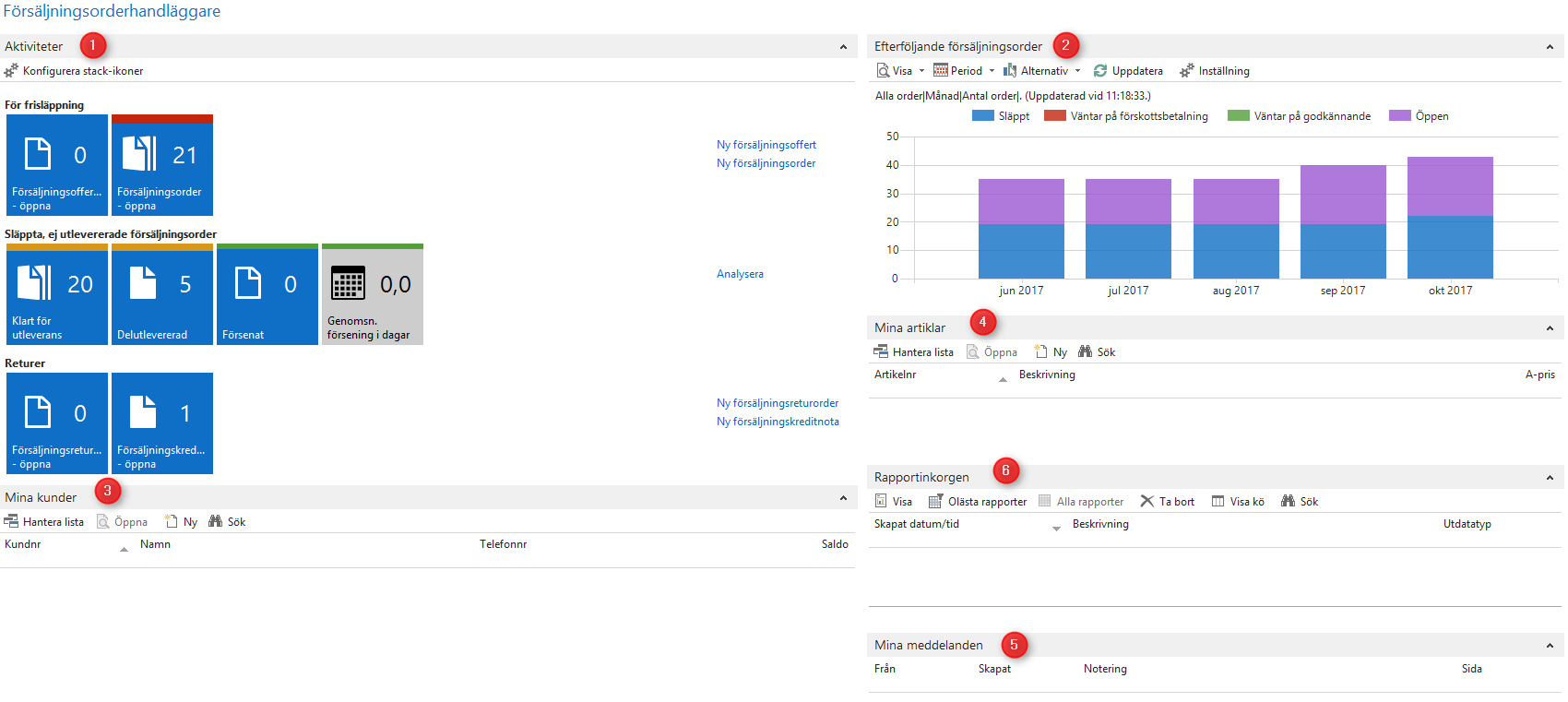Collapse the Mina meddelanden panel
This screenshot has width=1568, height=702.
1550,646
